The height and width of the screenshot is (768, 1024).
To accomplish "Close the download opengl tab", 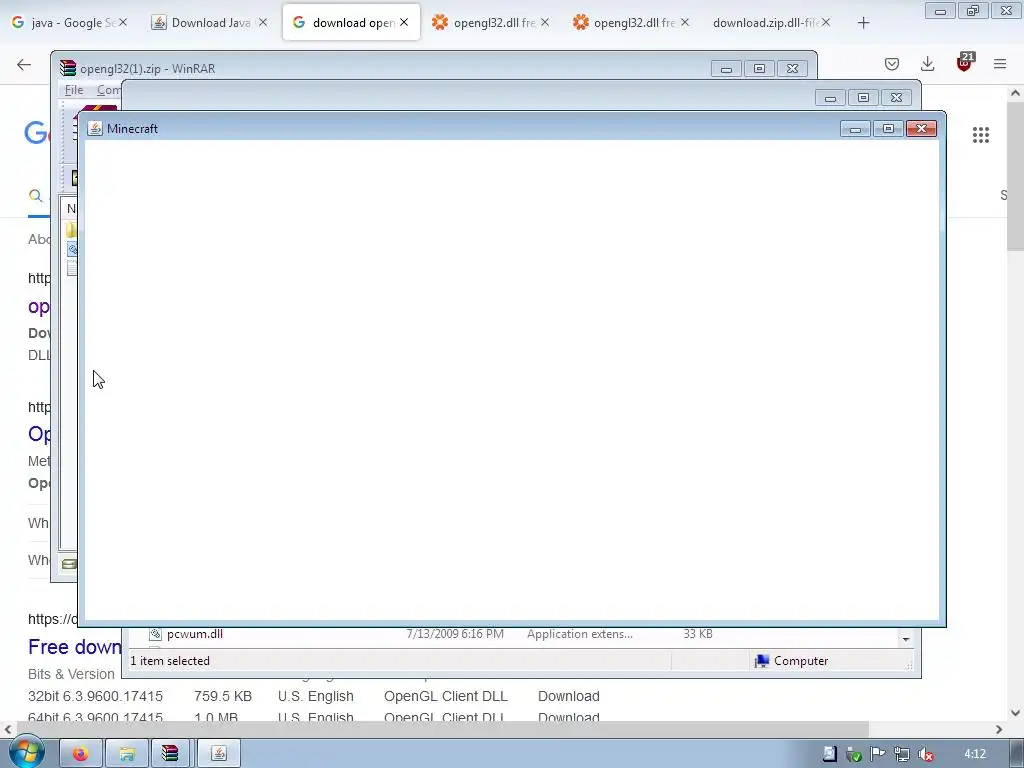I will click(x=404, y=22).
